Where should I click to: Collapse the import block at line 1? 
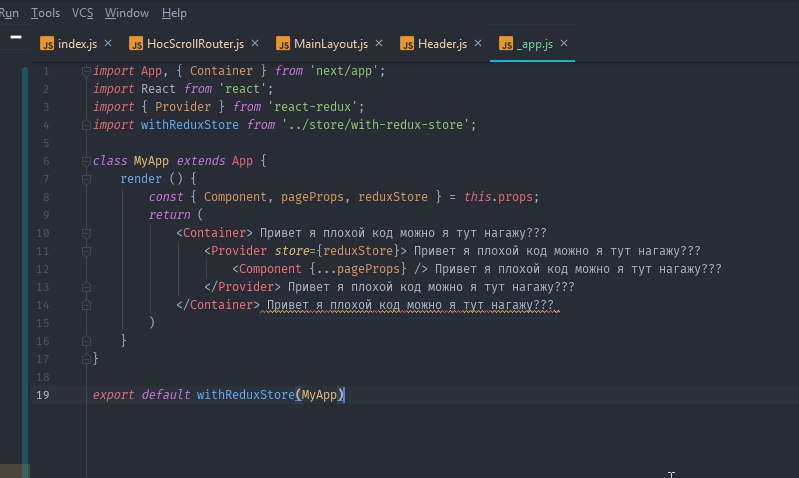[x=86, y=71]
